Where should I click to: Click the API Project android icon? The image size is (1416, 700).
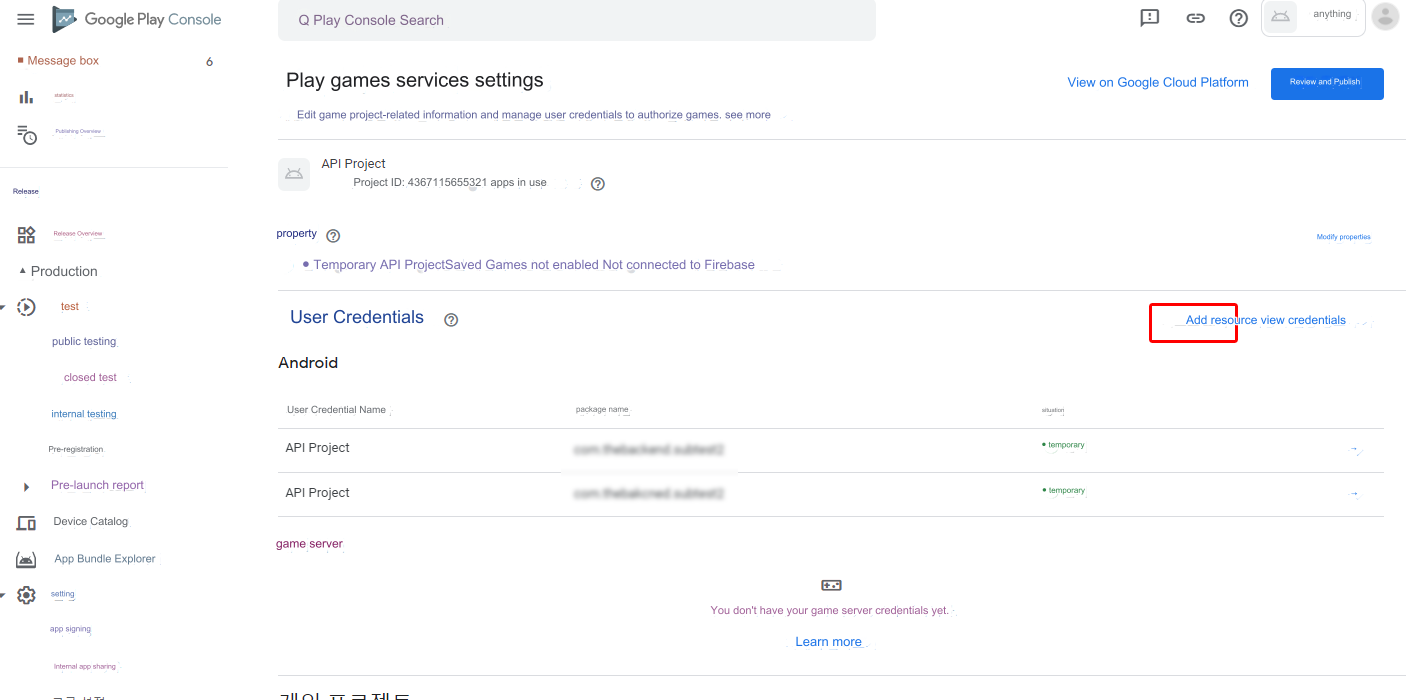[x=294, y=174]
